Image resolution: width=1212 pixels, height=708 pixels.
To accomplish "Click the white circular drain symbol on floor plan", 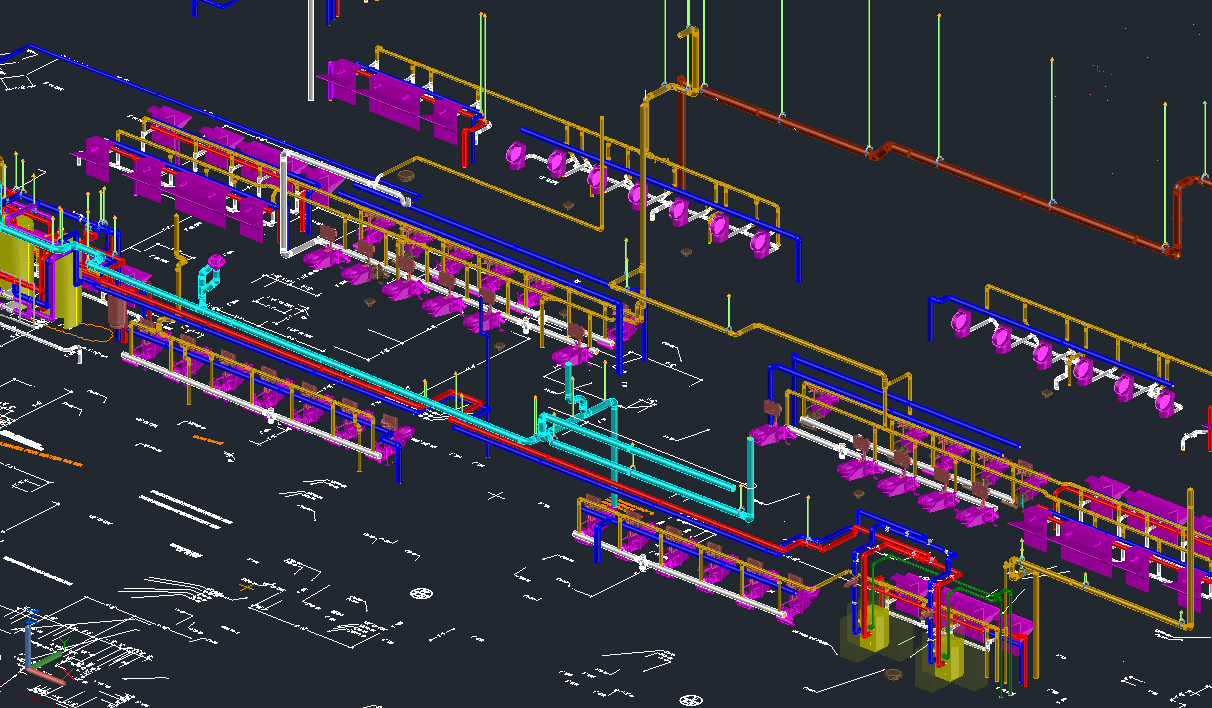I will click(423, 594).
